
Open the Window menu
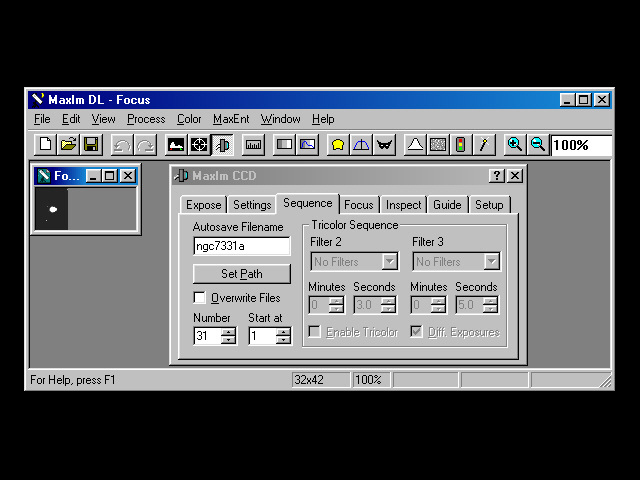[281, 119]
